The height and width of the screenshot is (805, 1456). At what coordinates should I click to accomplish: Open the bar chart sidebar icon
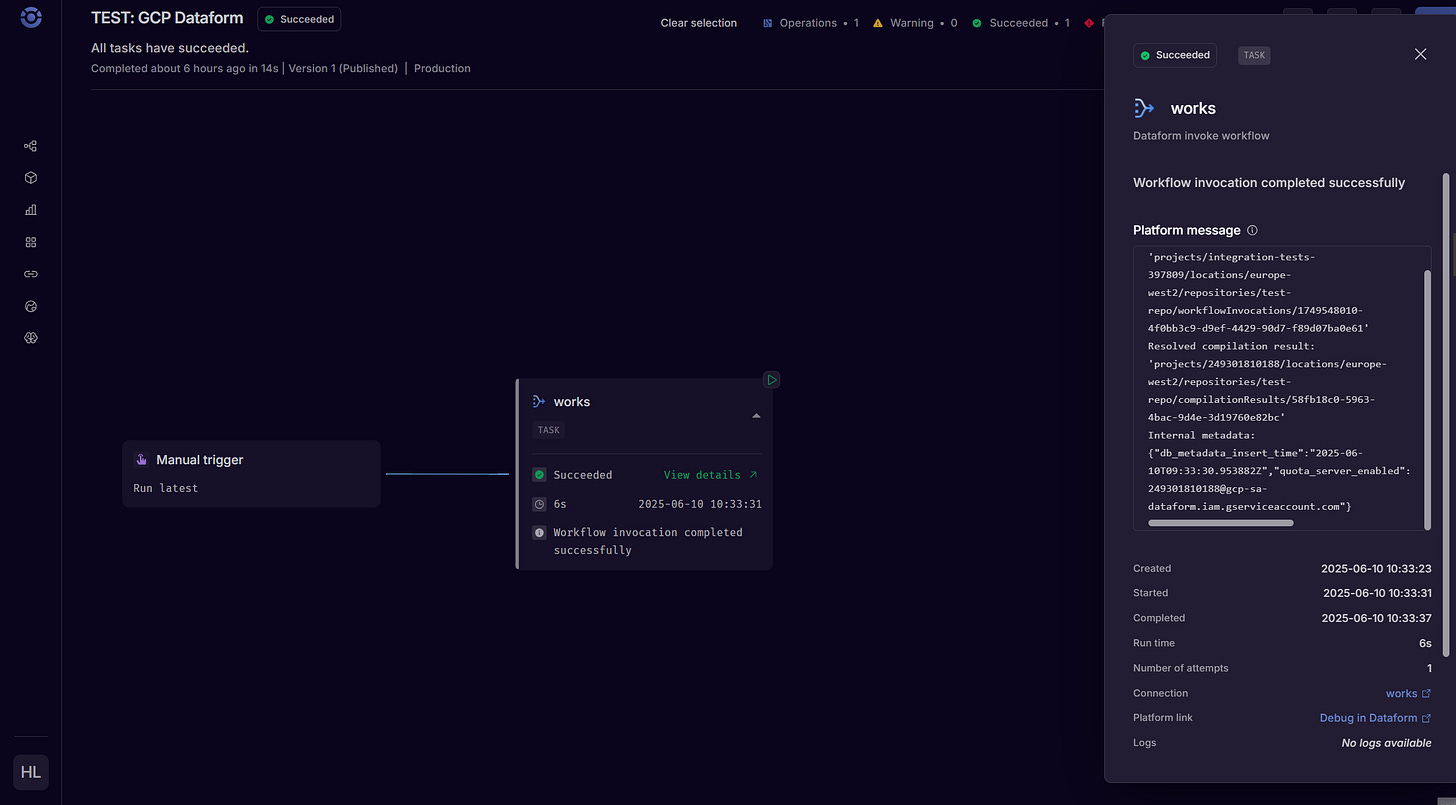[x=31, y=210]
